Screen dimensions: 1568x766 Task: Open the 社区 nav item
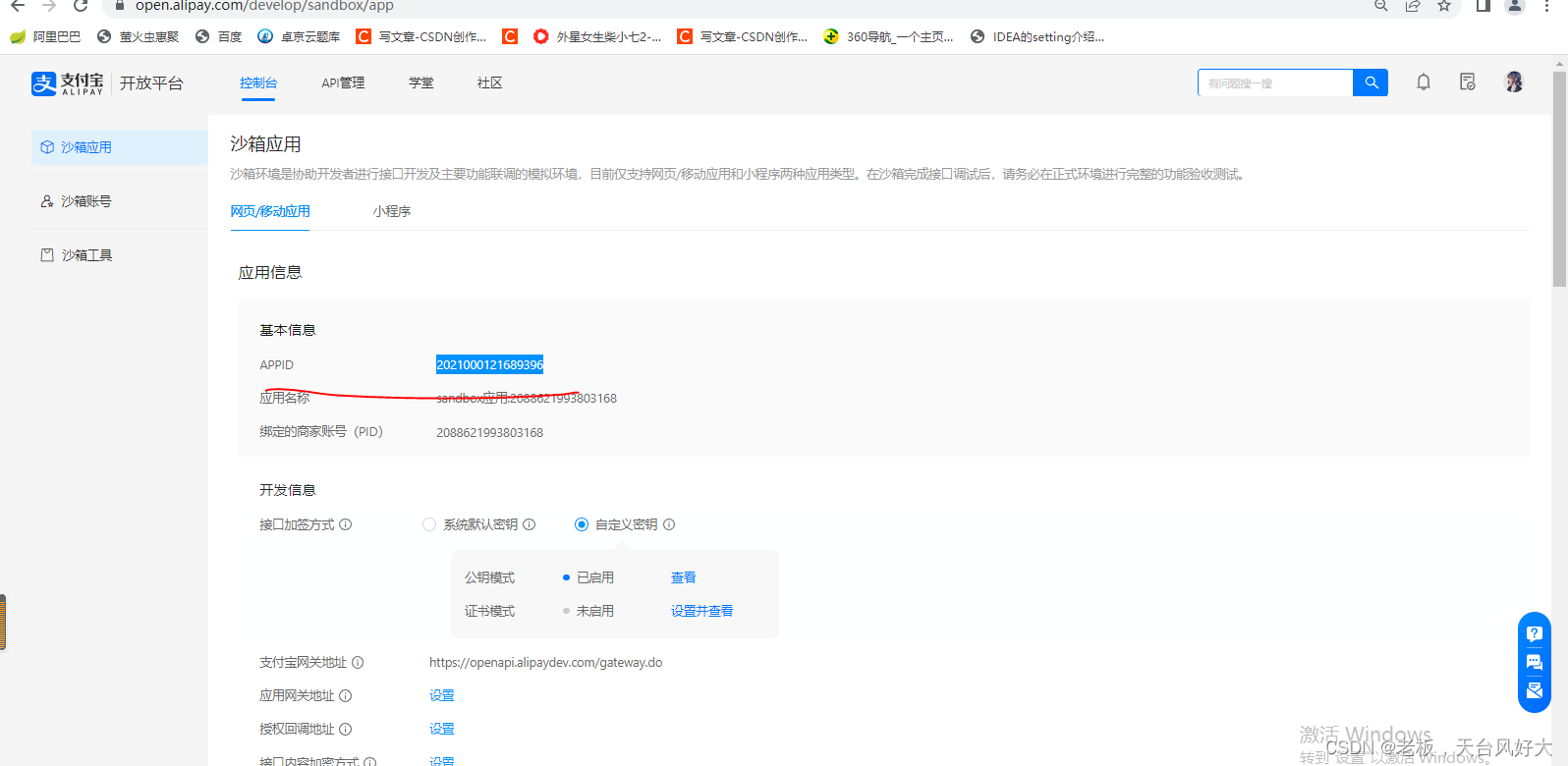point(490,83)
